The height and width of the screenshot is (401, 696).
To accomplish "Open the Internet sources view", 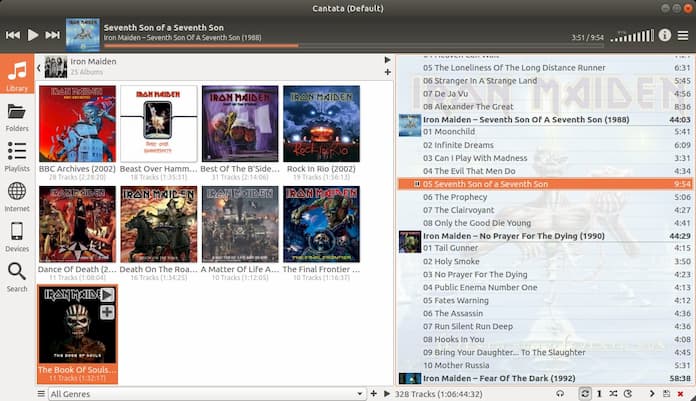I will [17, 196].
